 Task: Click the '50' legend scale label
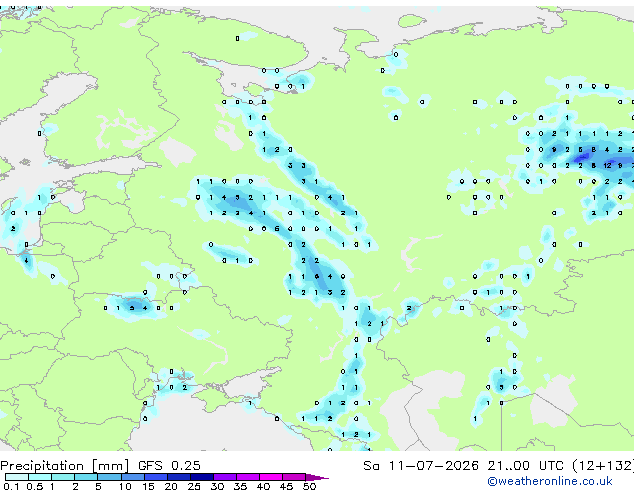click(309, 486)
